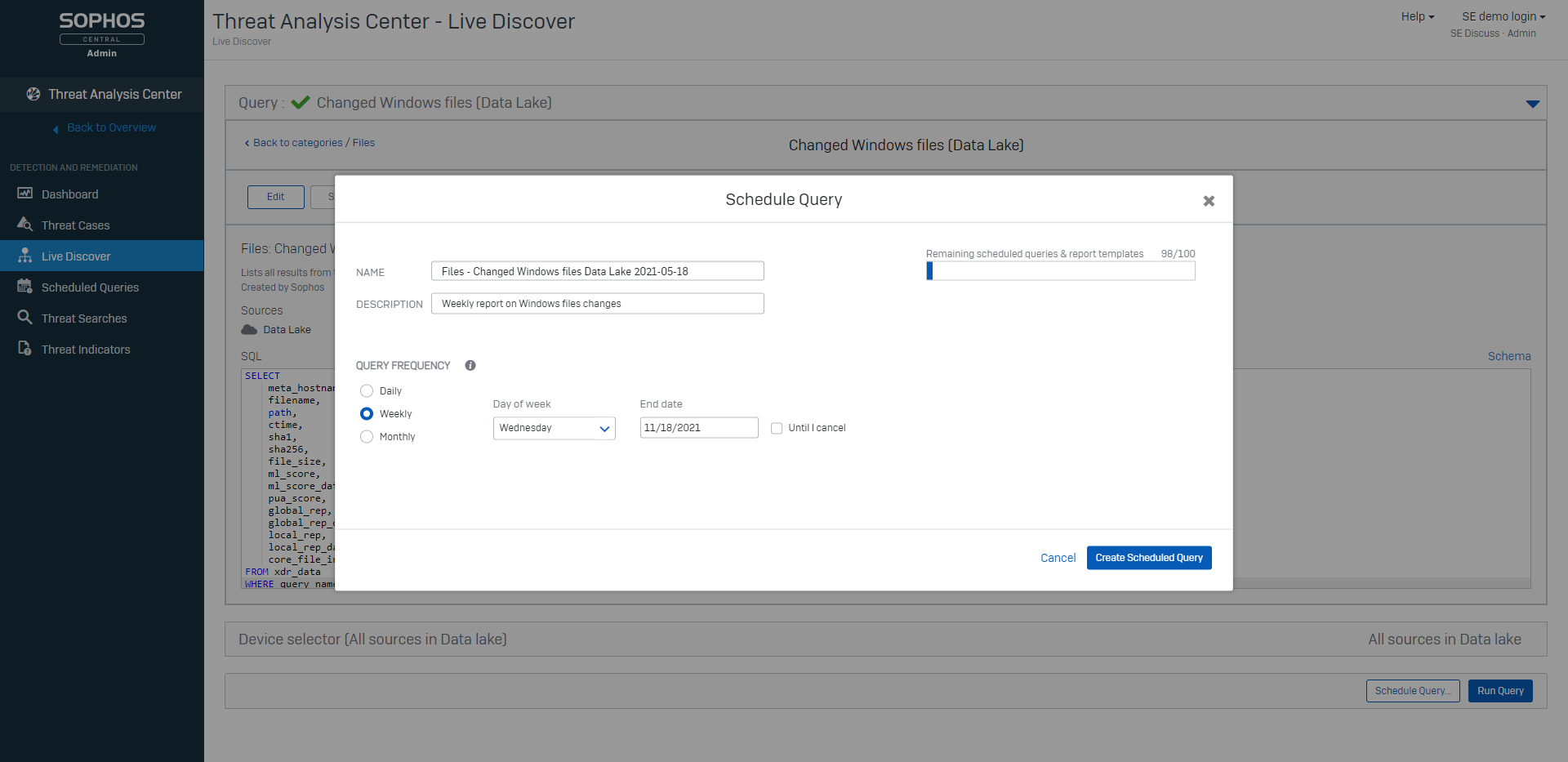Screen dimensions: 1568x762
Task: Click Create Scheduled Query button
Action: click(x=1149, y=558)
